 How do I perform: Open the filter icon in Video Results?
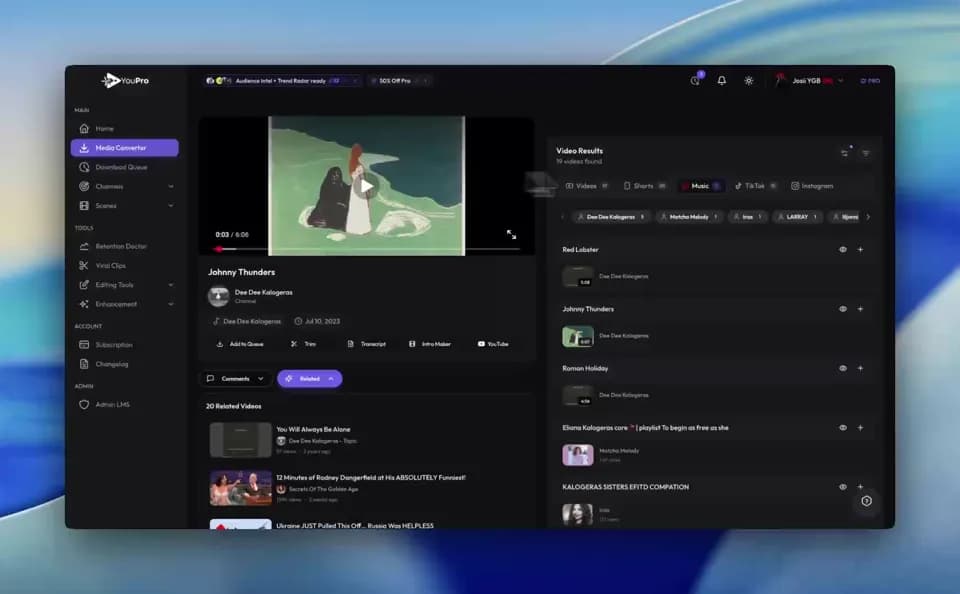point(866,153)
